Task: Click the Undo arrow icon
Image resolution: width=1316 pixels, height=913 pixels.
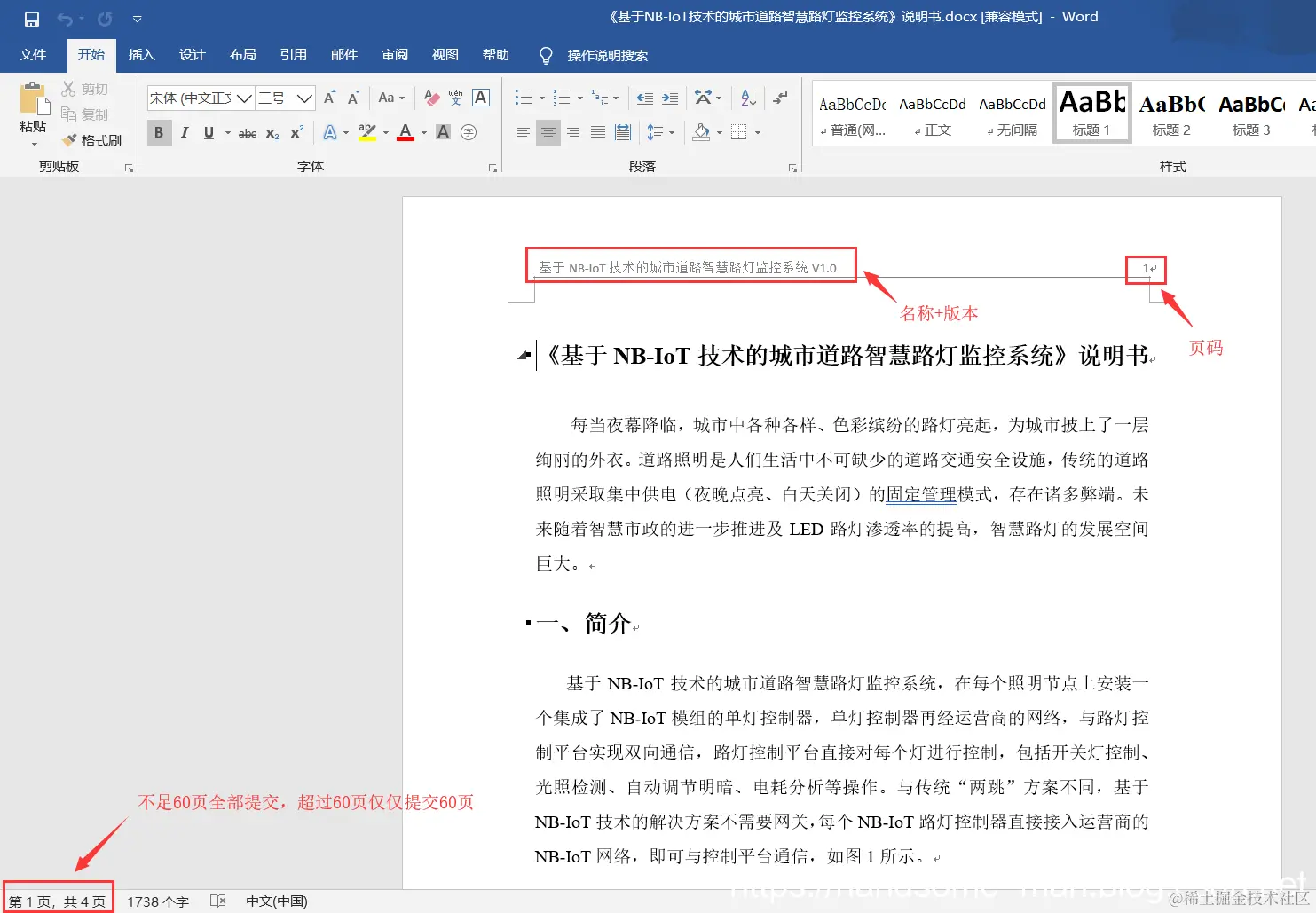Action: click(65, 19)
